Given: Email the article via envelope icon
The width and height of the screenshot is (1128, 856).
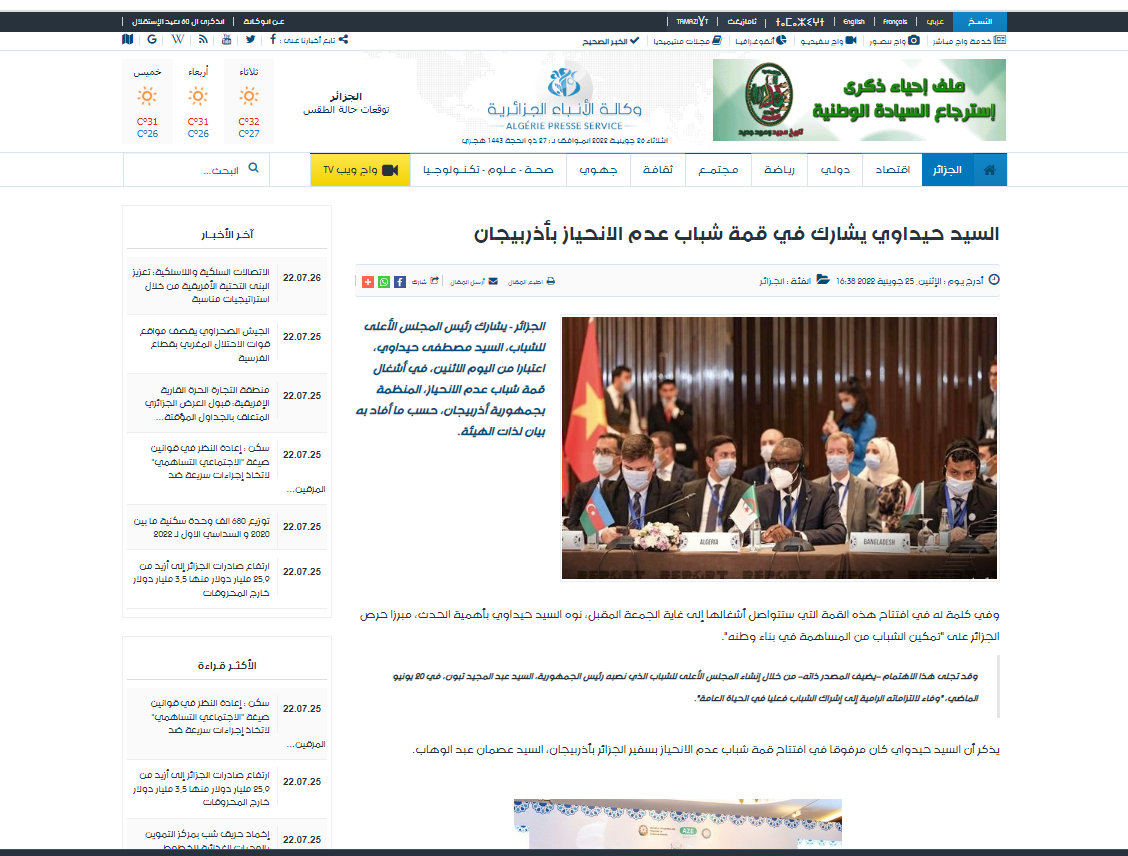Looking at the screenshot, I should point(493,281).
